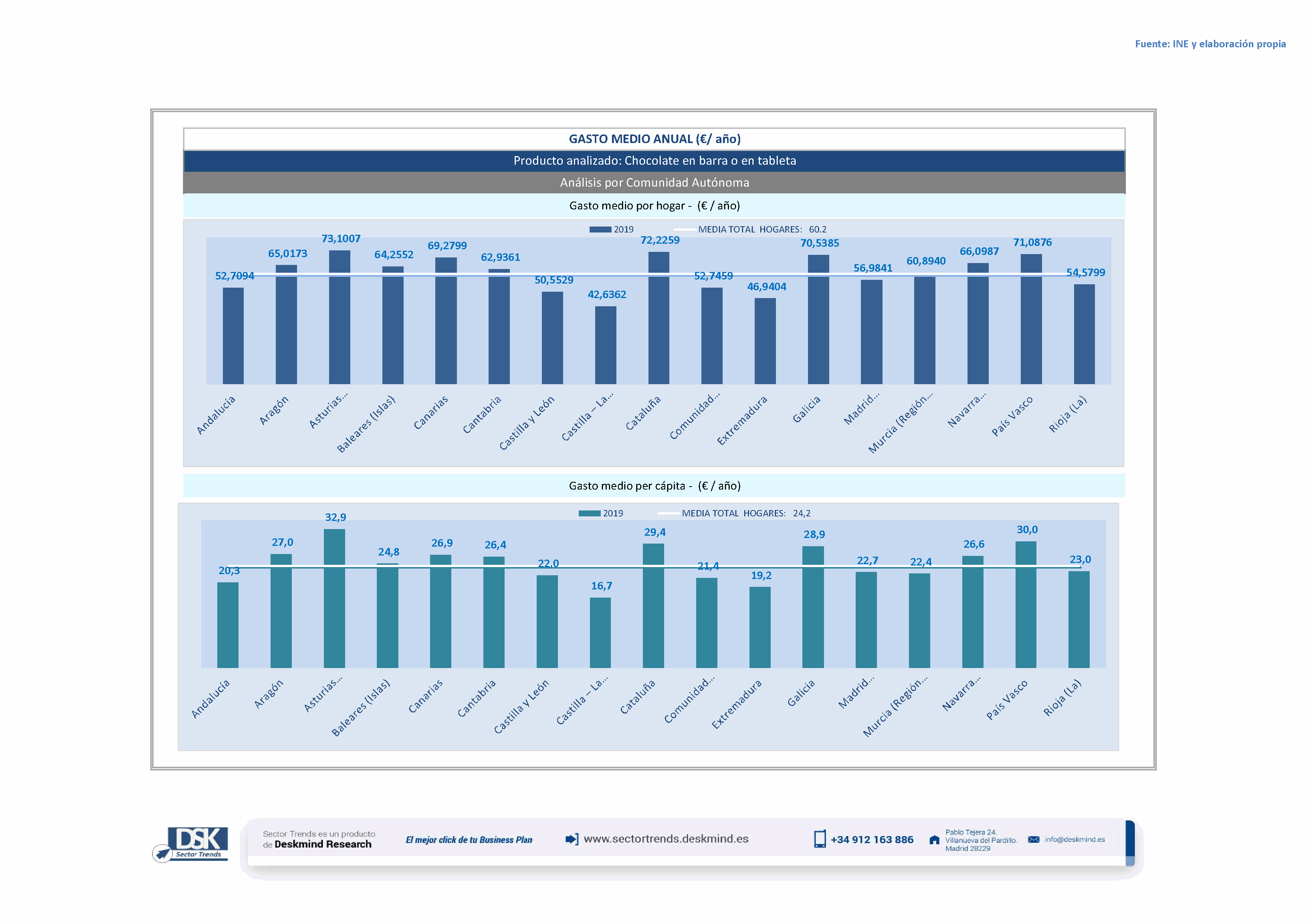Select the Castilla – La... bar labeled 16,7
1307x924 pixels.
tap(600, 632)
